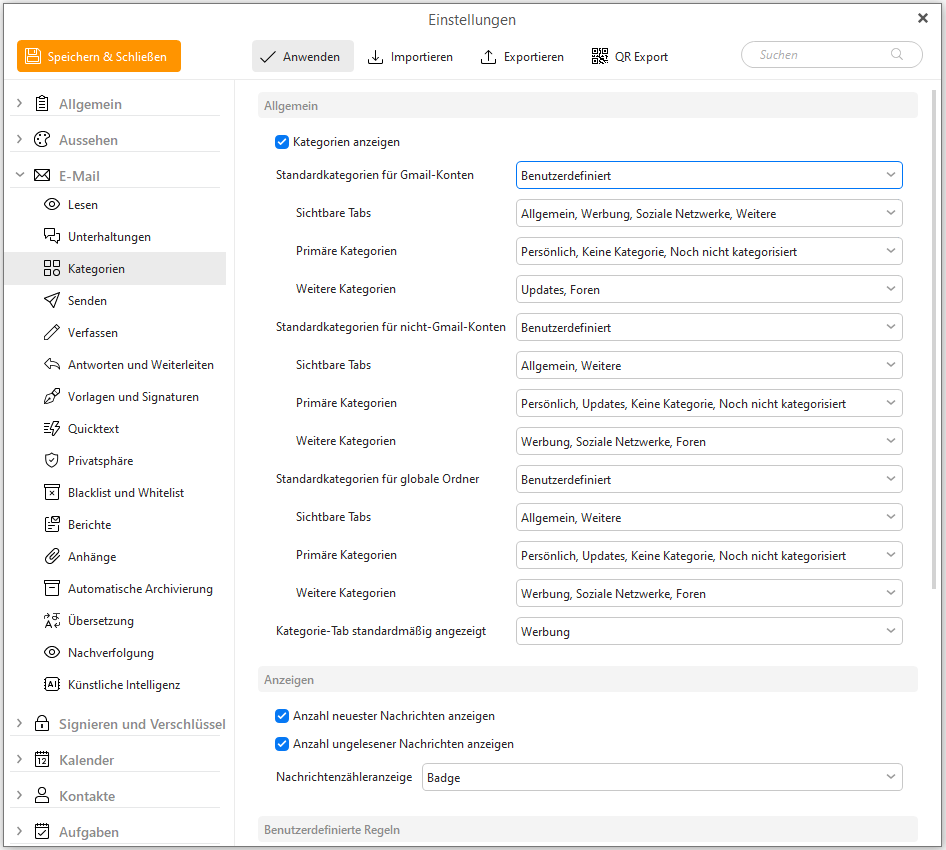Expand the Aussehen section chevron

coord(20,139)
